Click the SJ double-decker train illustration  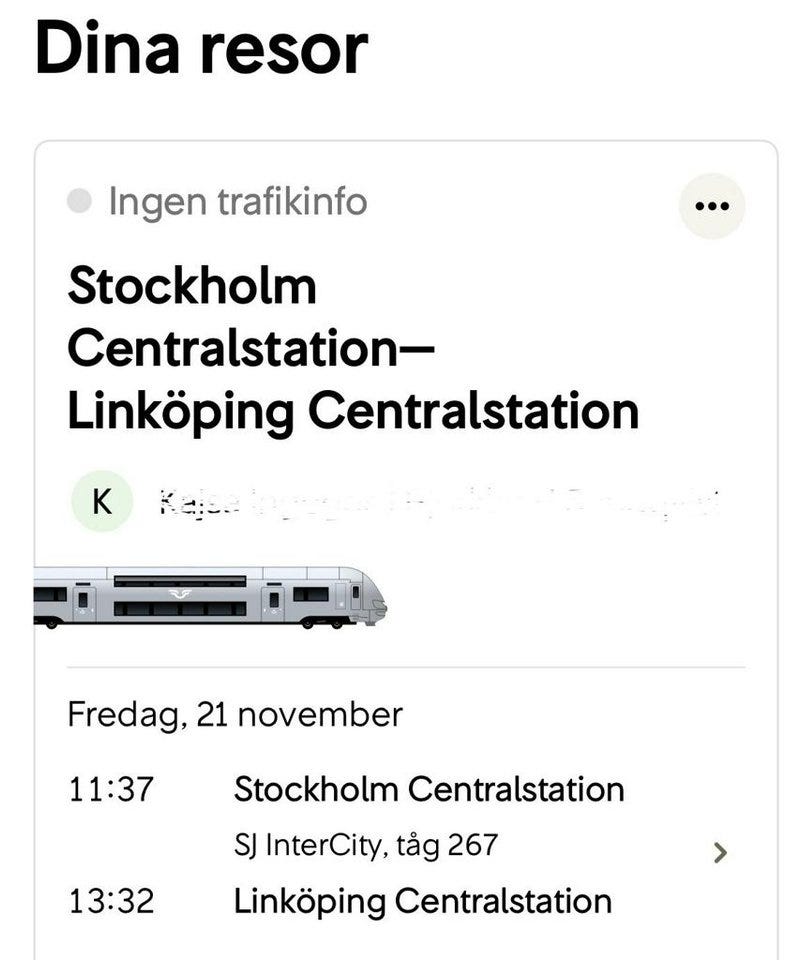[209, 597]
